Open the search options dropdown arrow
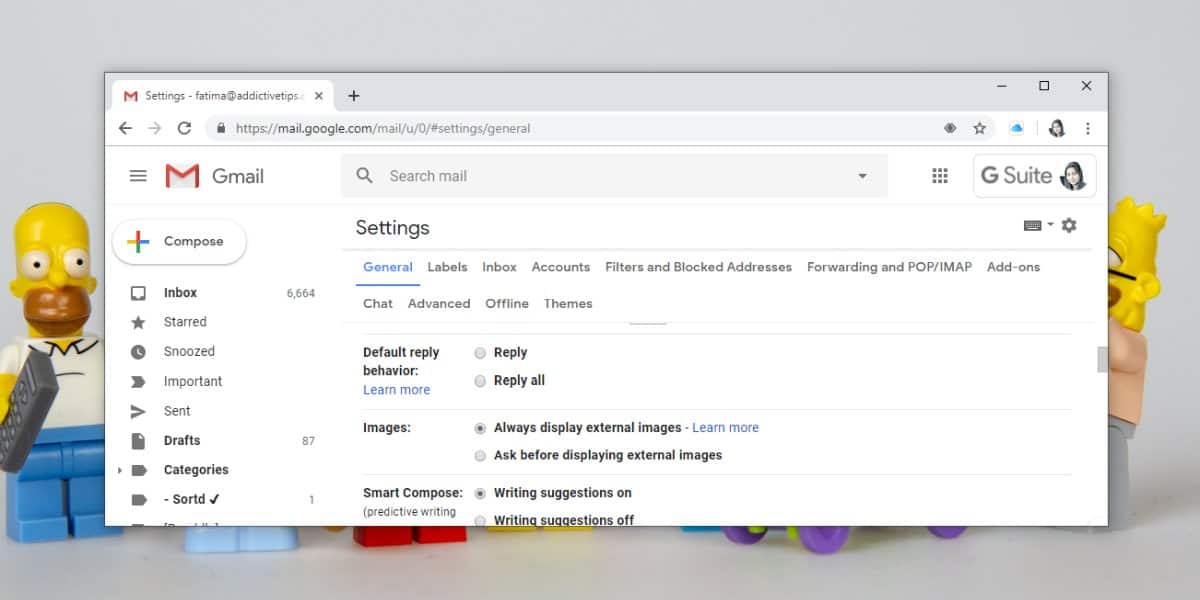The height and width of the screenshot is (600, 1200). tap(862, 176)
